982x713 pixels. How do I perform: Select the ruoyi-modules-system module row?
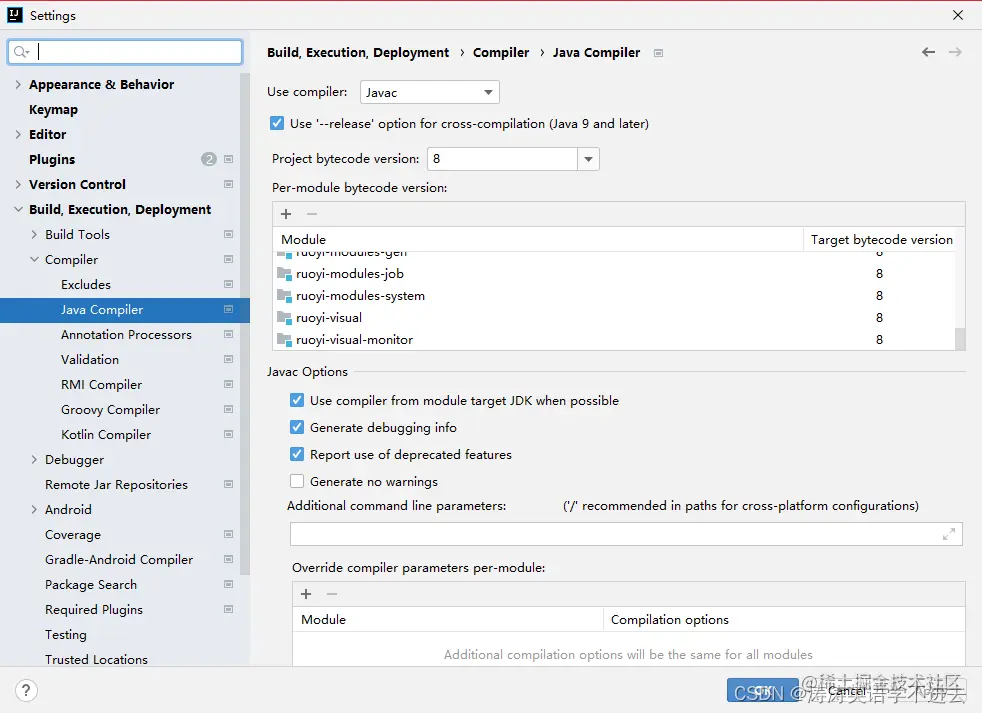614,296
